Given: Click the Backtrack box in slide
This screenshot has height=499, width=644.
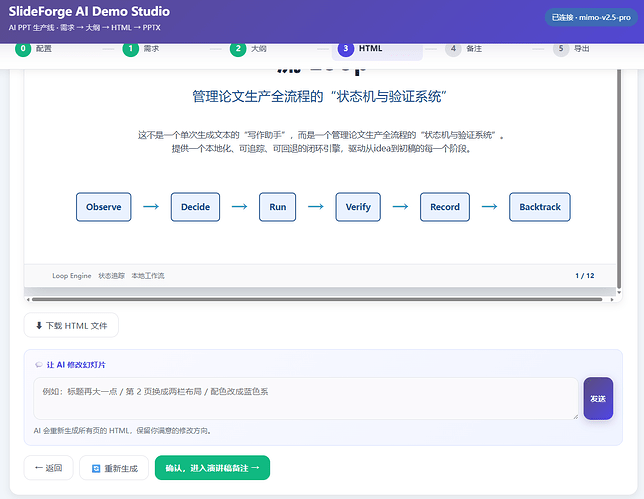Looking at the screenshot, I should point(540,207).
